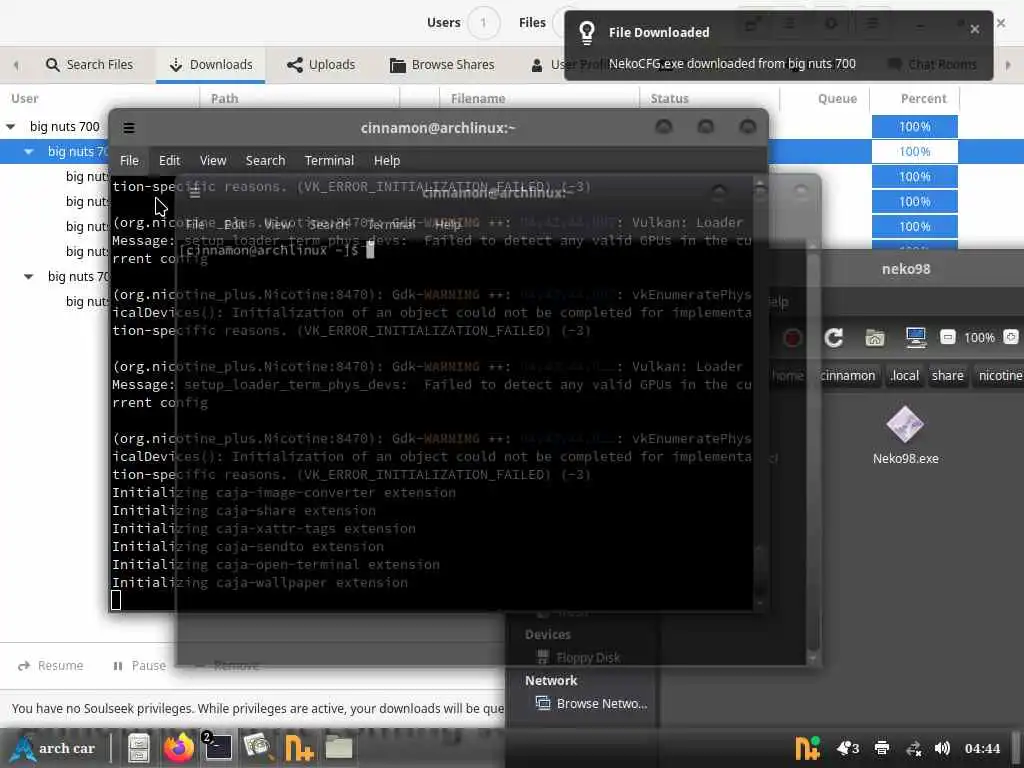This screenshot has width=1024, height=768.
Task: Open the Help menu in the front terminal
Action: [387, 161]
